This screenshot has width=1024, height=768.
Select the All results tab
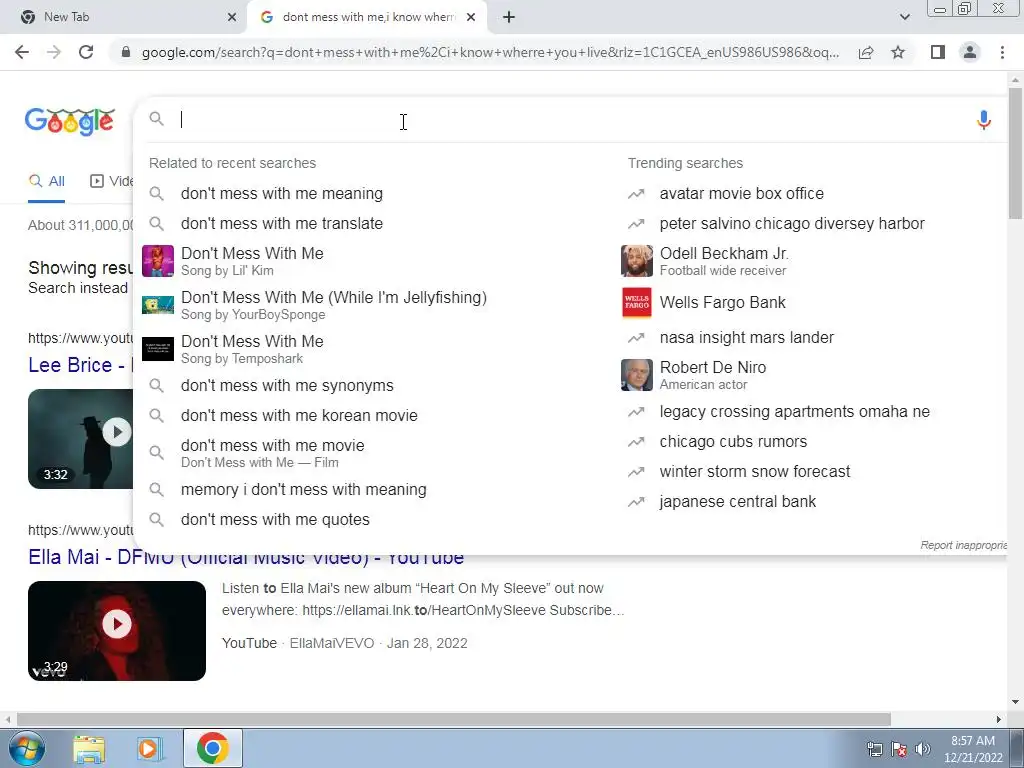tap(46, 182)
